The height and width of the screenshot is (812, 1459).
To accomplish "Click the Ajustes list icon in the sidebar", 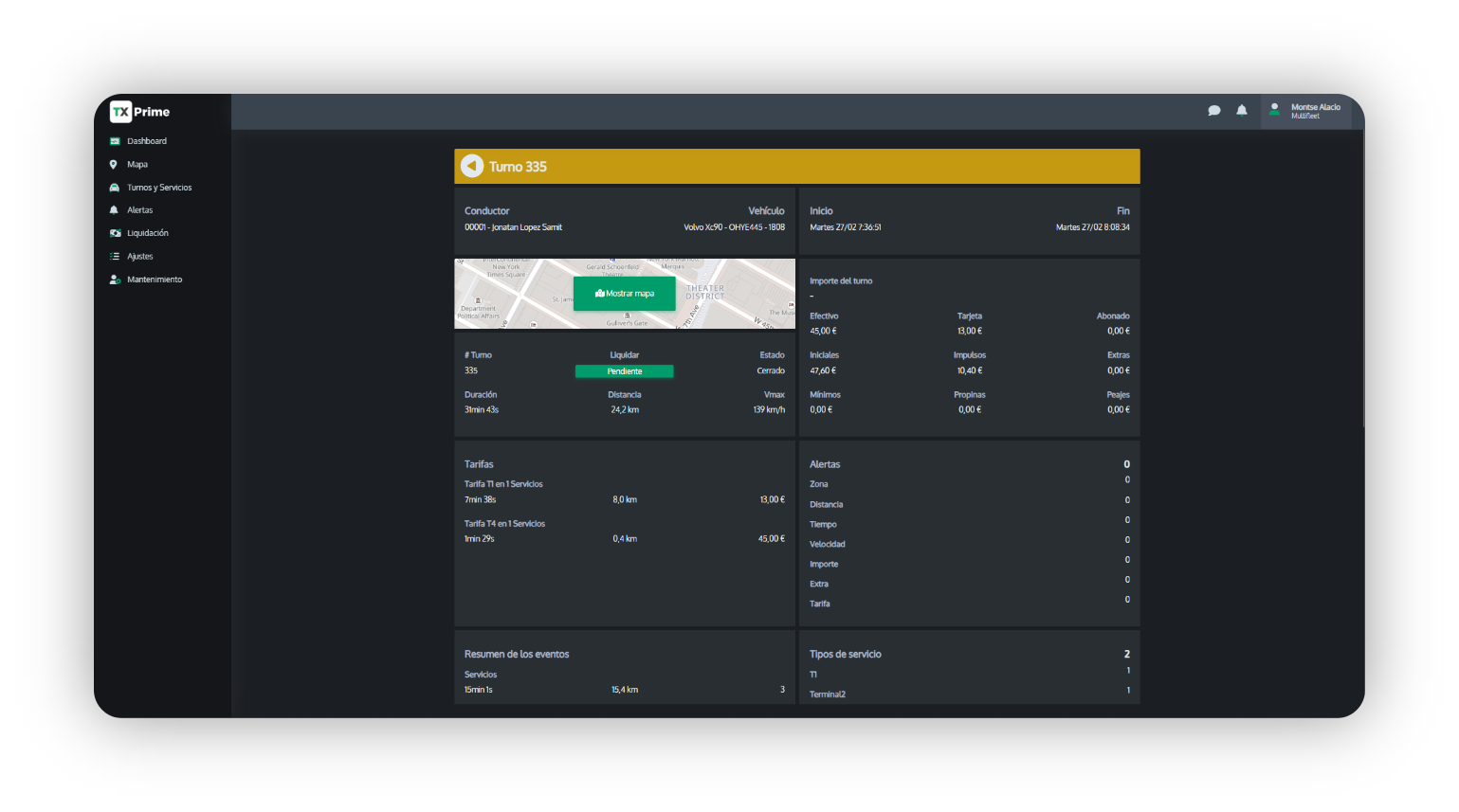I will [115, 257].
